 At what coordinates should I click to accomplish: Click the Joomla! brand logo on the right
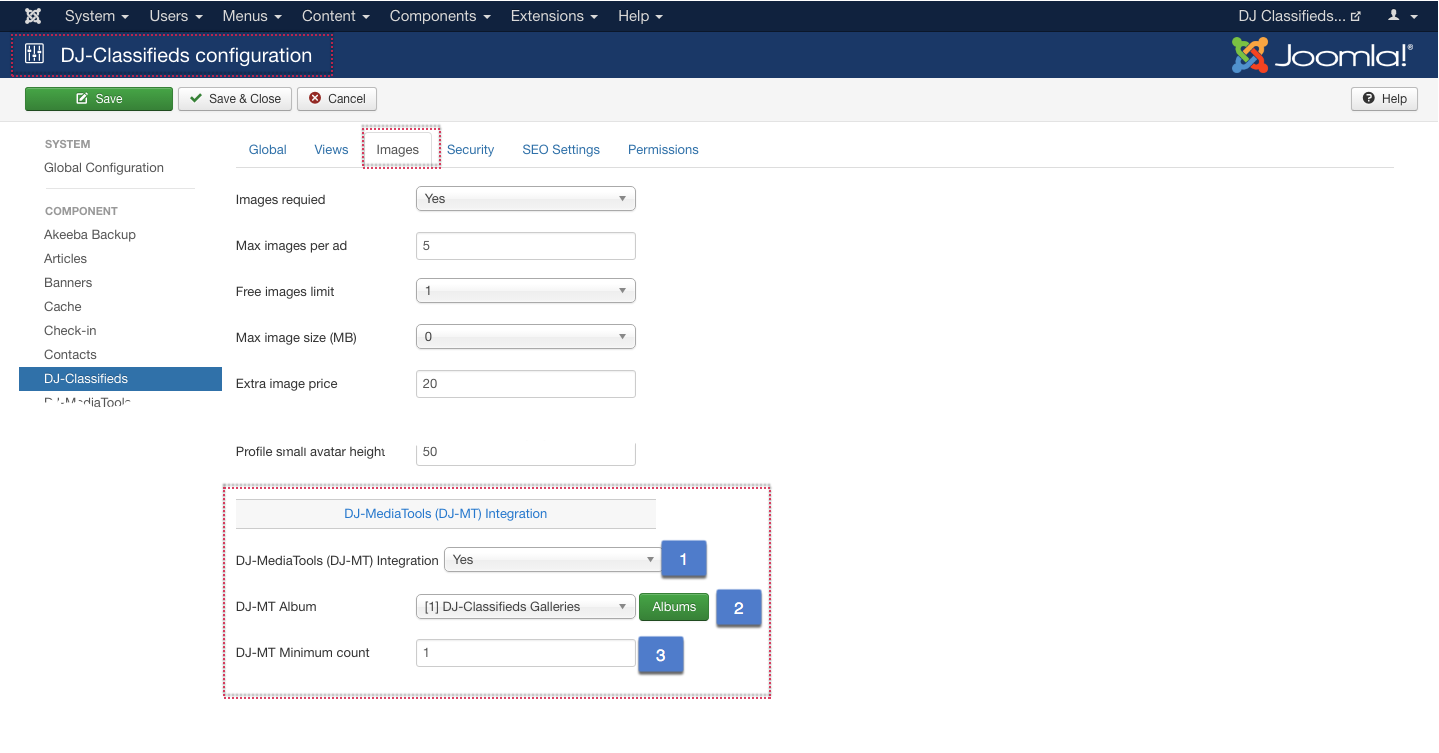click(x=1322, y=56)
